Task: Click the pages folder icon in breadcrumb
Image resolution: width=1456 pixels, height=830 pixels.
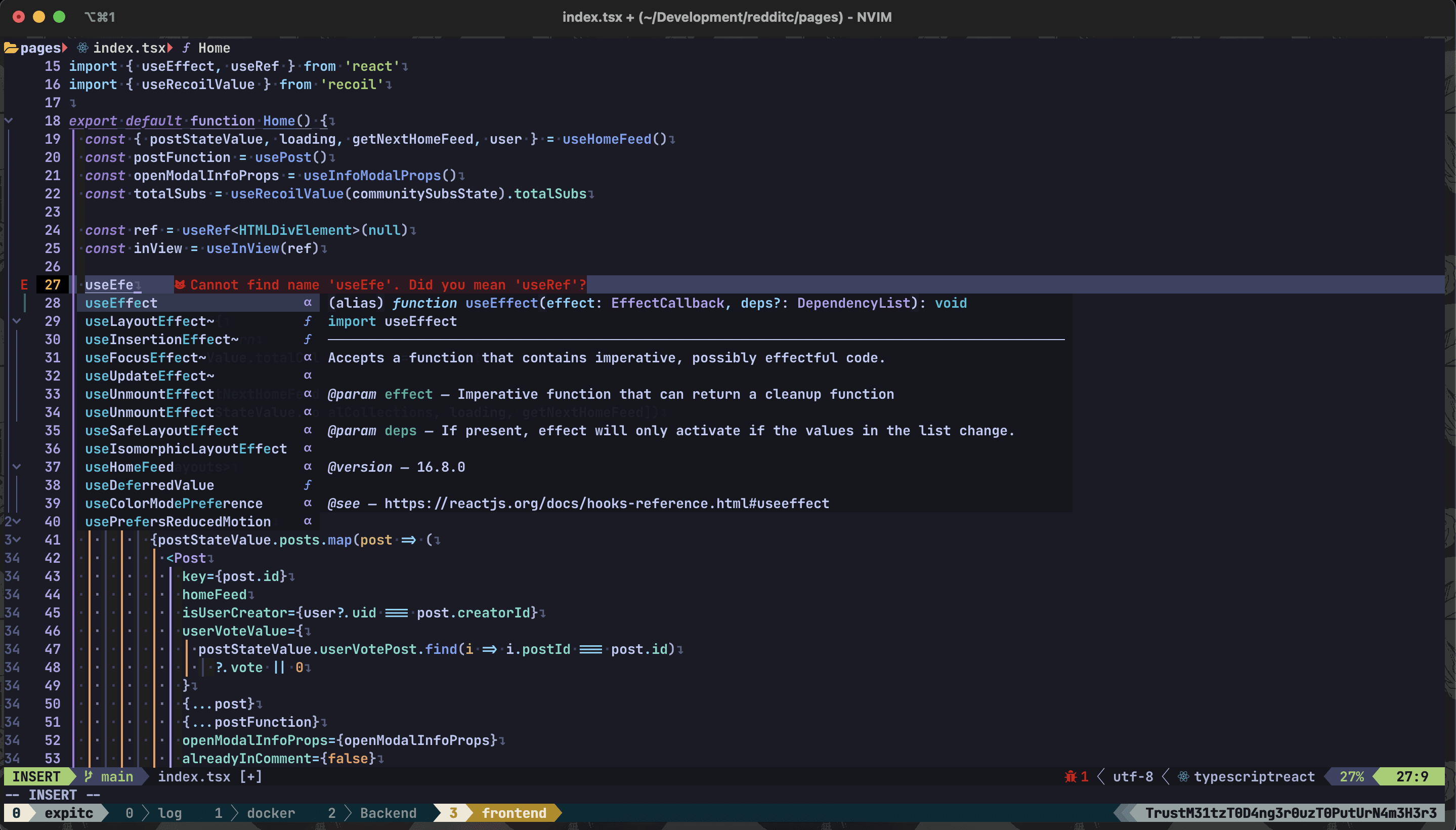Action: (11, 48)
